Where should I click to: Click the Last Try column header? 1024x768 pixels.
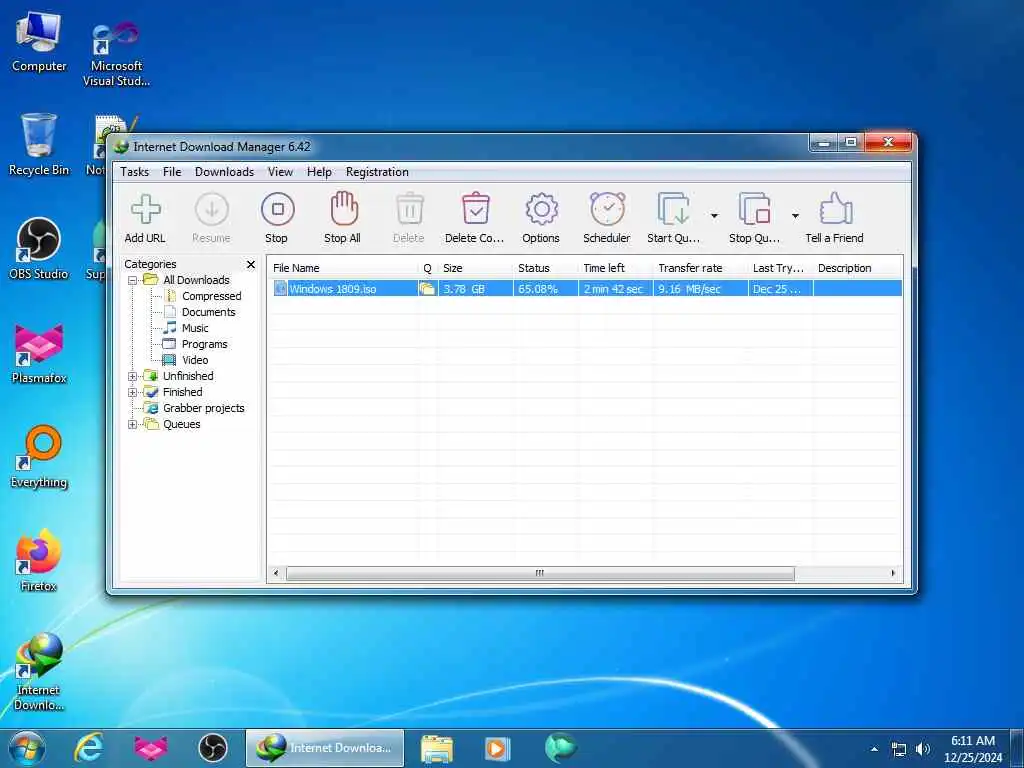[780, 268]
